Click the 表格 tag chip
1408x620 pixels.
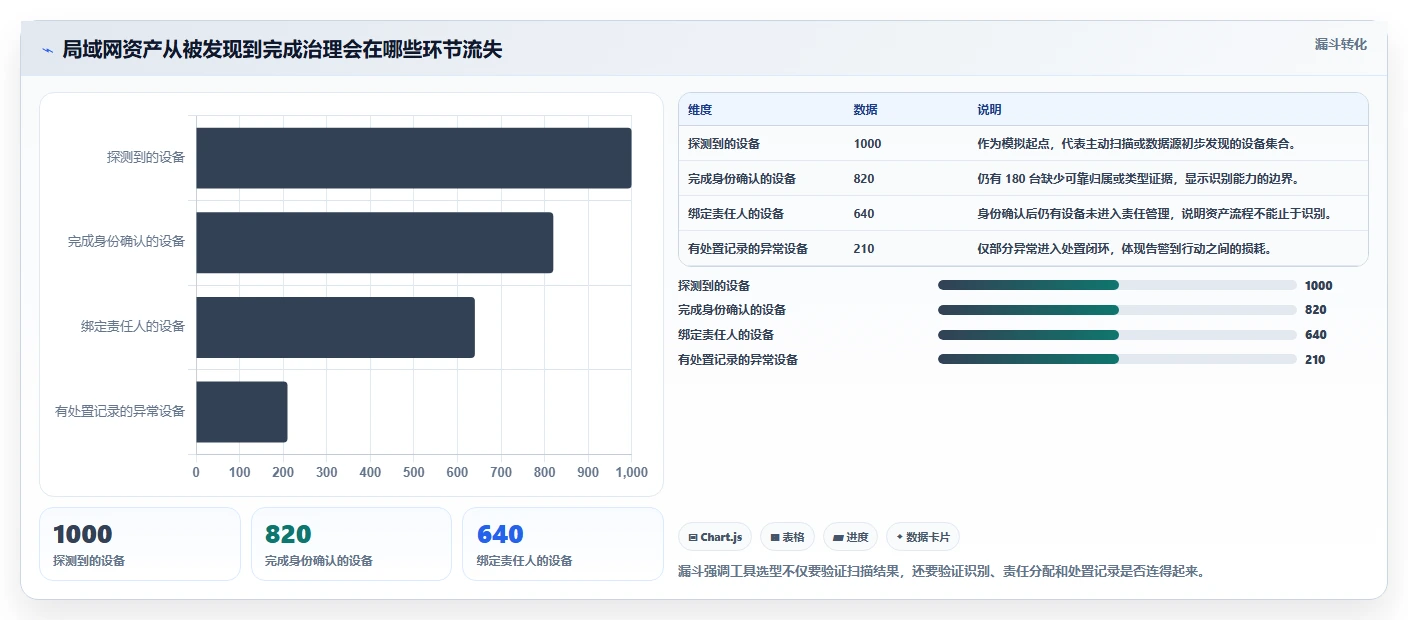788,537
